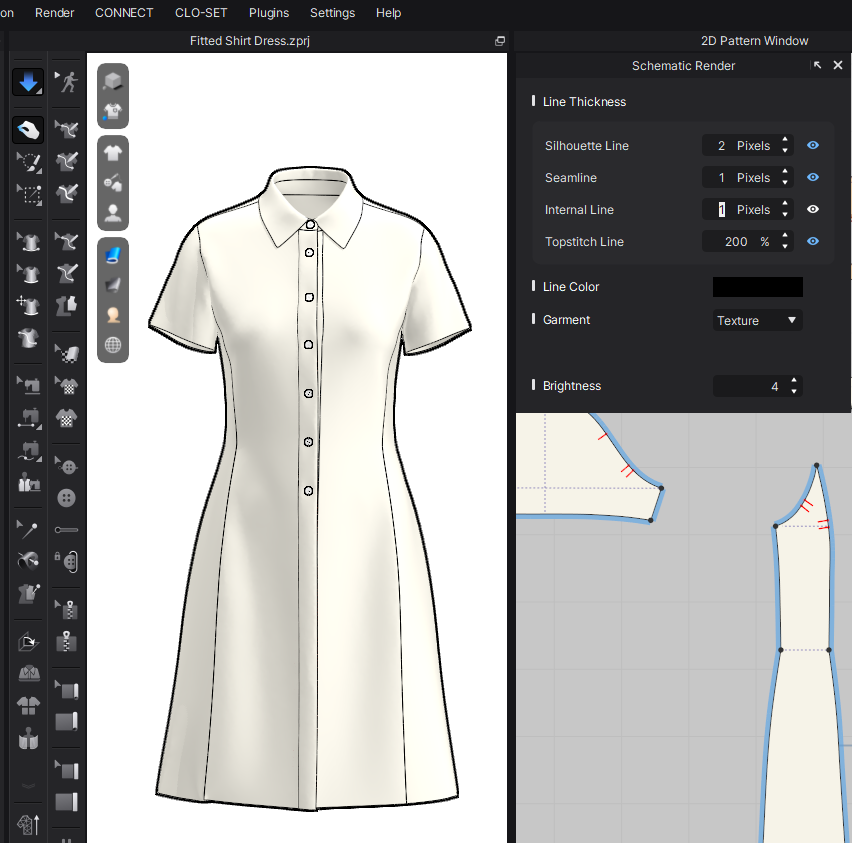Expand the hidden tools chevron in left toolbar
852x843 pixels.
point(28,785)
